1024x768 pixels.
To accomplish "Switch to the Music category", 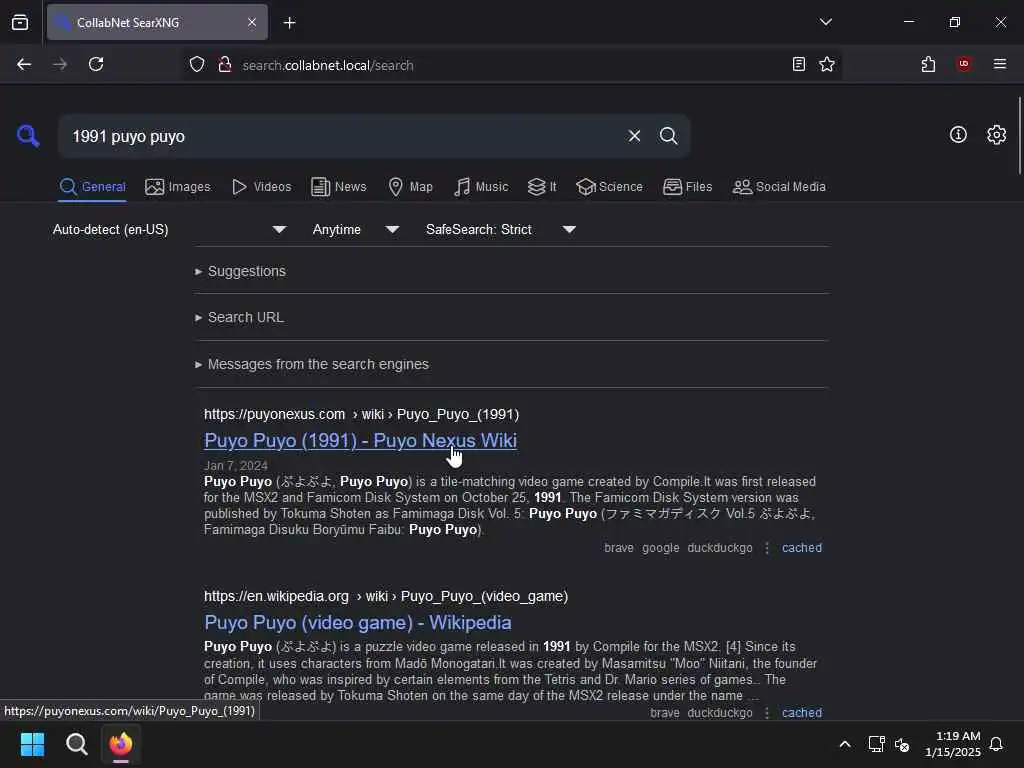I will pos(481,187).
